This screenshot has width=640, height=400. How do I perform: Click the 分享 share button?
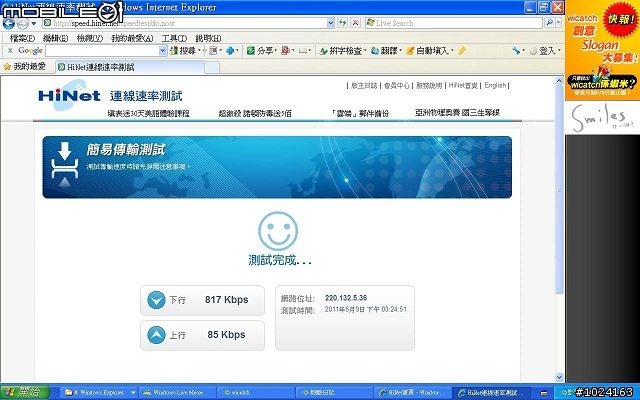[x=260, y=51]
